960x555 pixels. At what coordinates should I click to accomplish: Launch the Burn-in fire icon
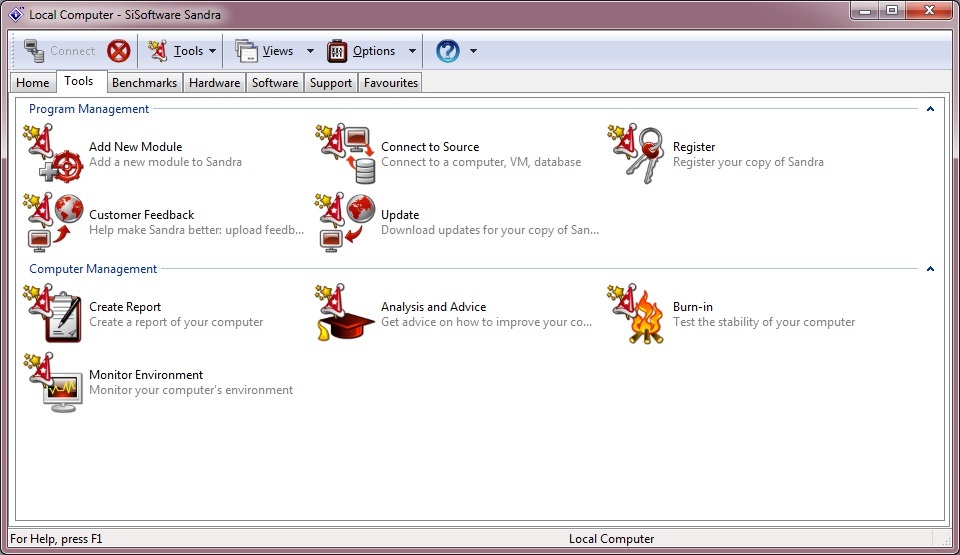coord(637,314)
